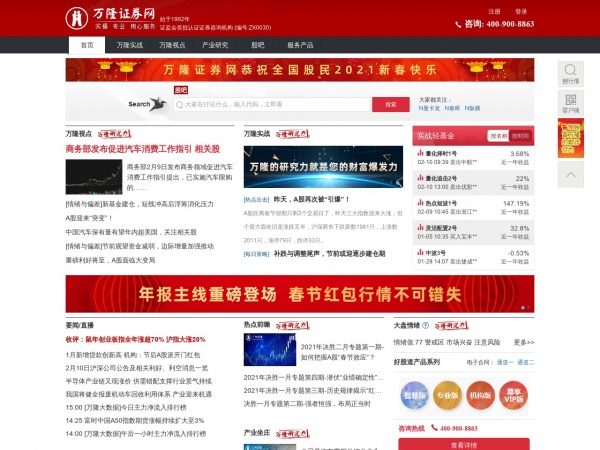The width and height of the screenshot is (600, 450).
Task: Click the question mark icon beside 大盘情绪
Action: [x=426, y=326]
